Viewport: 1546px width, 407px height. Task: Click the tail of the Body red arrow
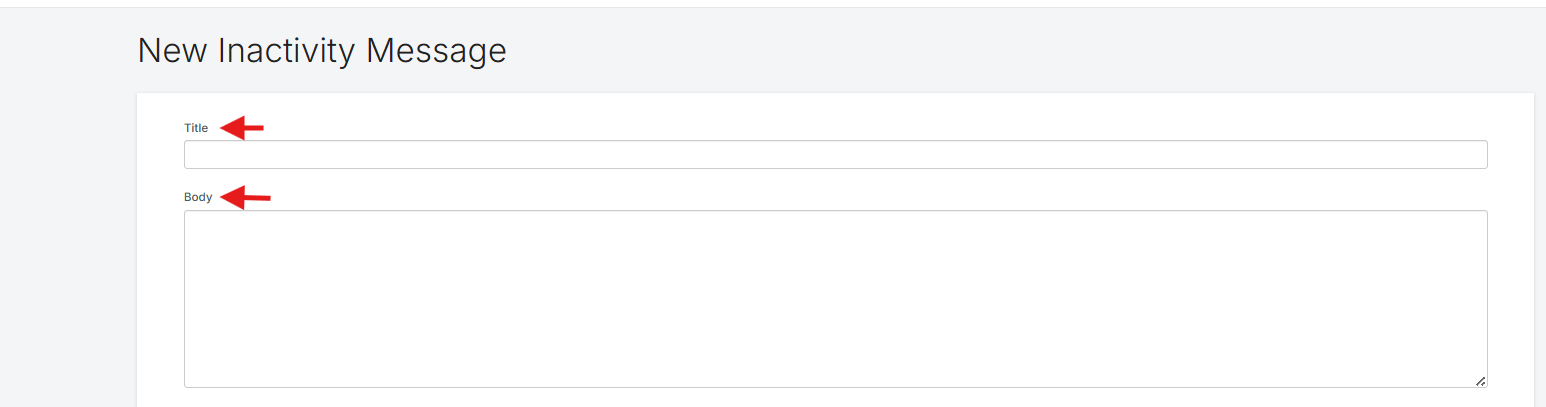(x=262, y=198)
